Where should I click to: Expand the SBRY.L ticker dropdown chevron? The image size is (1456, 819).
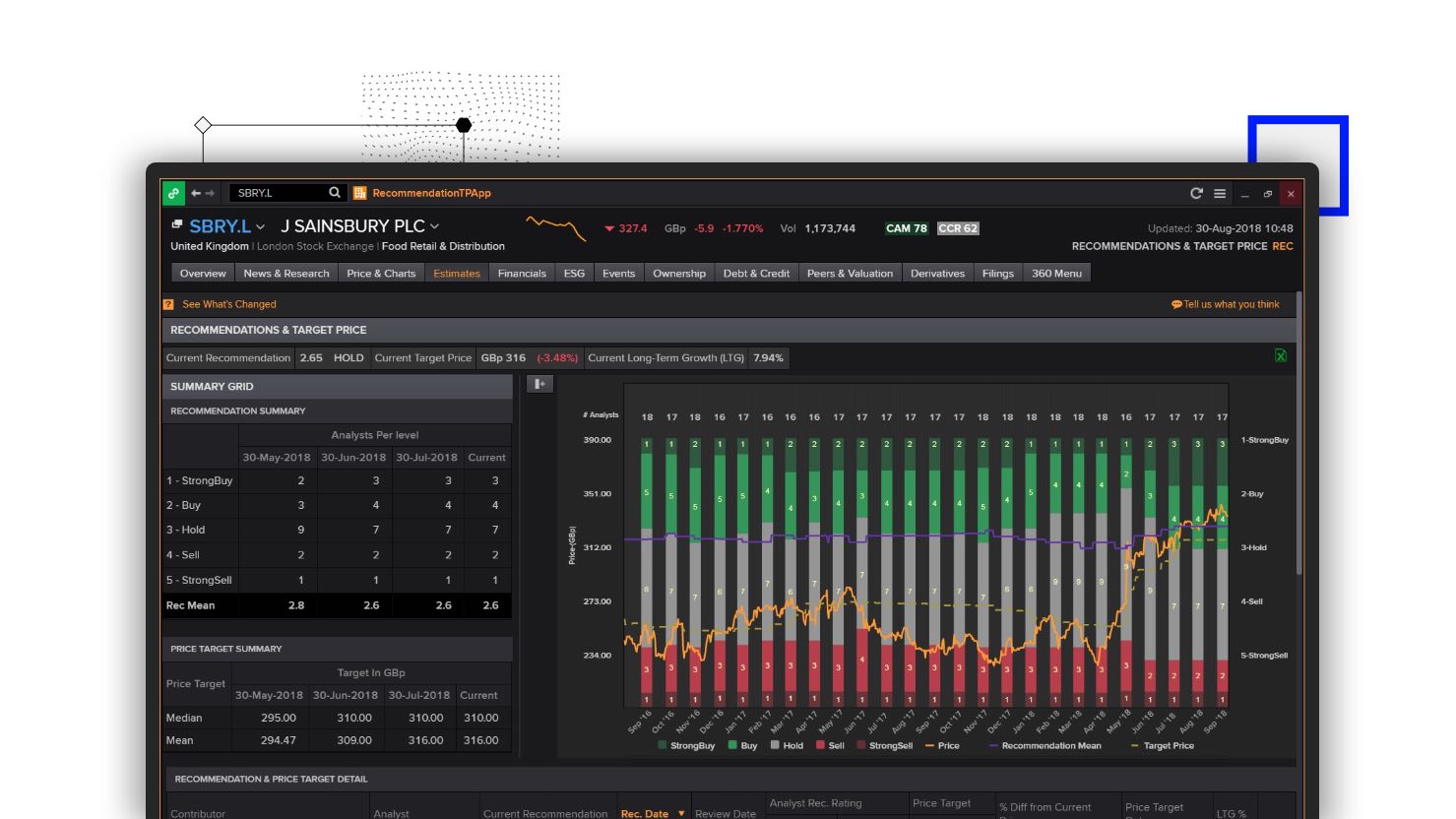pyautogui.click(x=261, y=227)
